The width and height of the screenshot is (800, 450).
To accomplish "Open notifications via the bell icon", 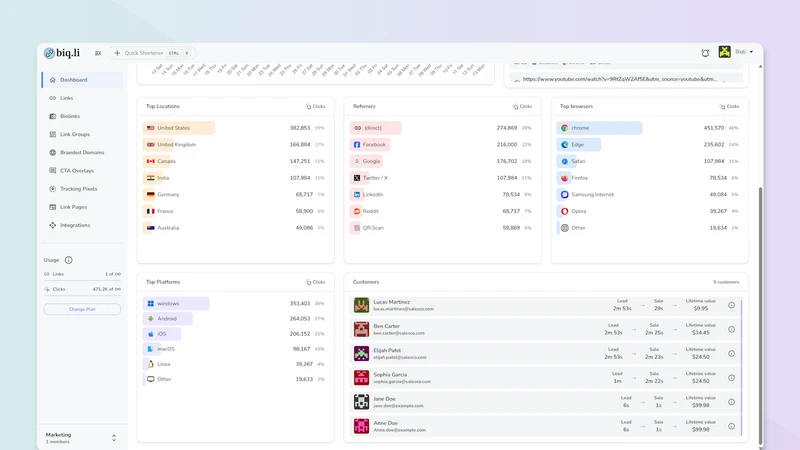I will (x=705, y=53).
